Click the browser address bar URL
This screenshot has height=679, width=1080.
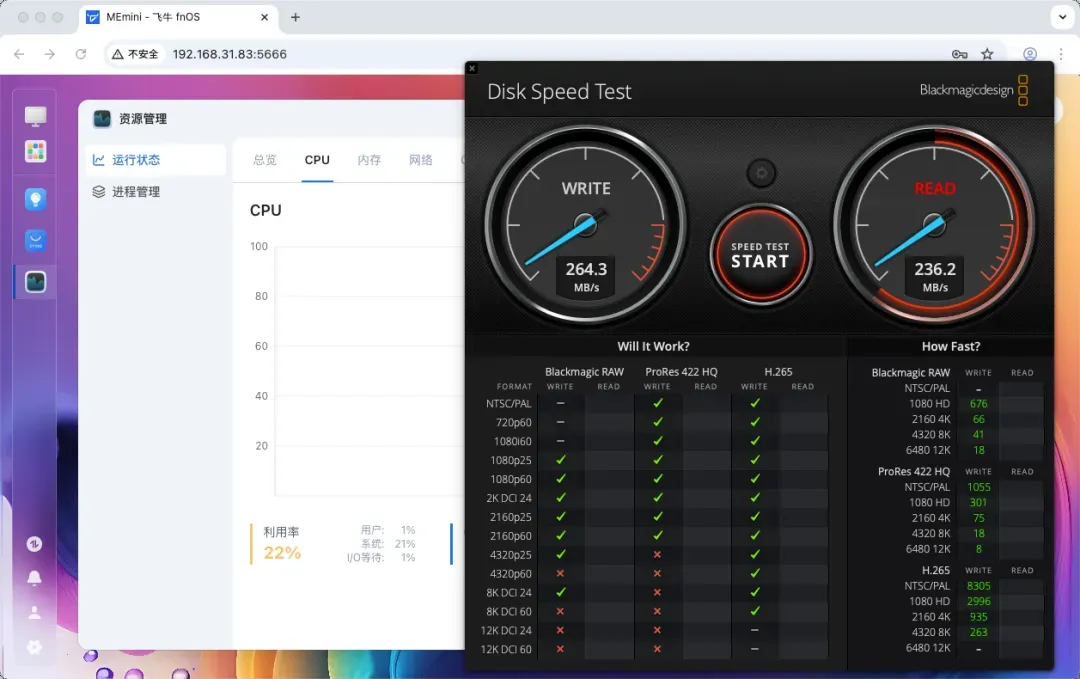230,54
